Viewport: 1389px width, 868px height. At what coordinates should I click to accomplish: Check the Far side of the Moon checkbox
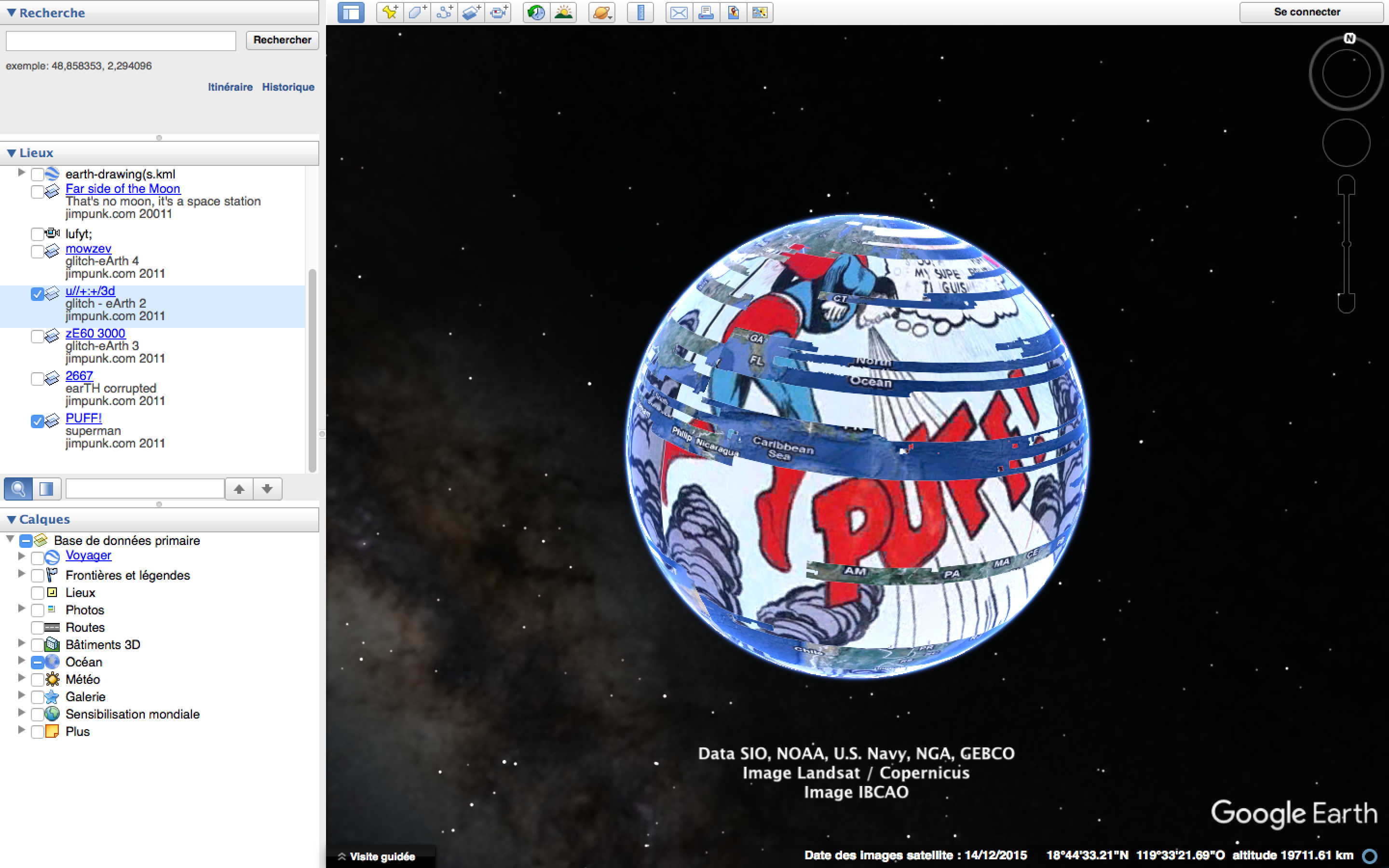click(37, 191)
